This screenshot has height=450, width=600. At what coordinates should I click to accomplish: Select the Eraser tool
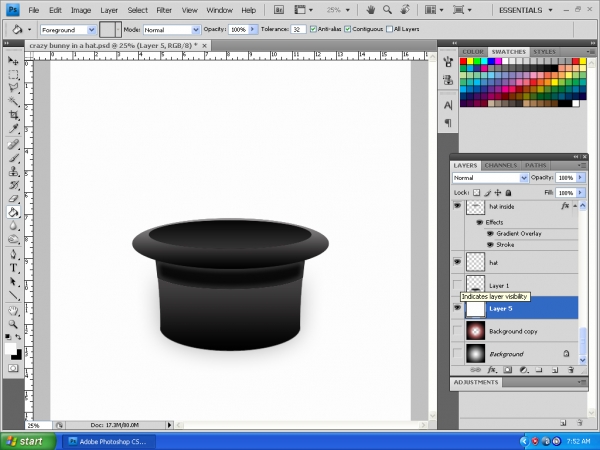coord(13,199)
